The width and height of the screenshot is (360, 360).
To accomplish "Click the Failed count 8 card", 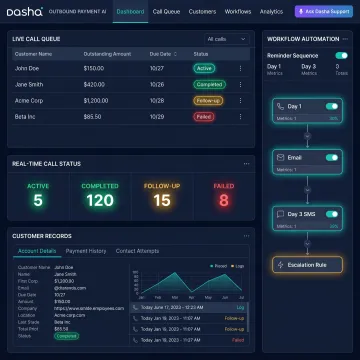I will tap(224, 197).
